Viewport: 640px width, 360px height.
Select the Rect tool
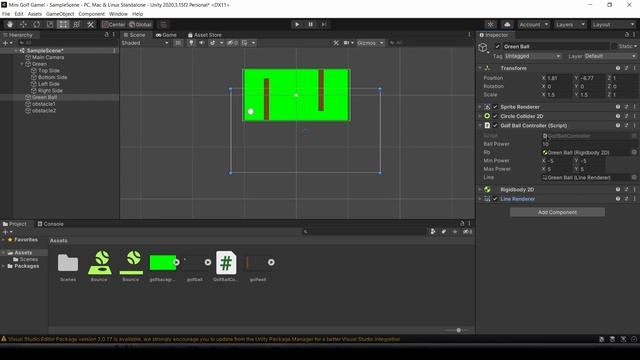point(63,24)
